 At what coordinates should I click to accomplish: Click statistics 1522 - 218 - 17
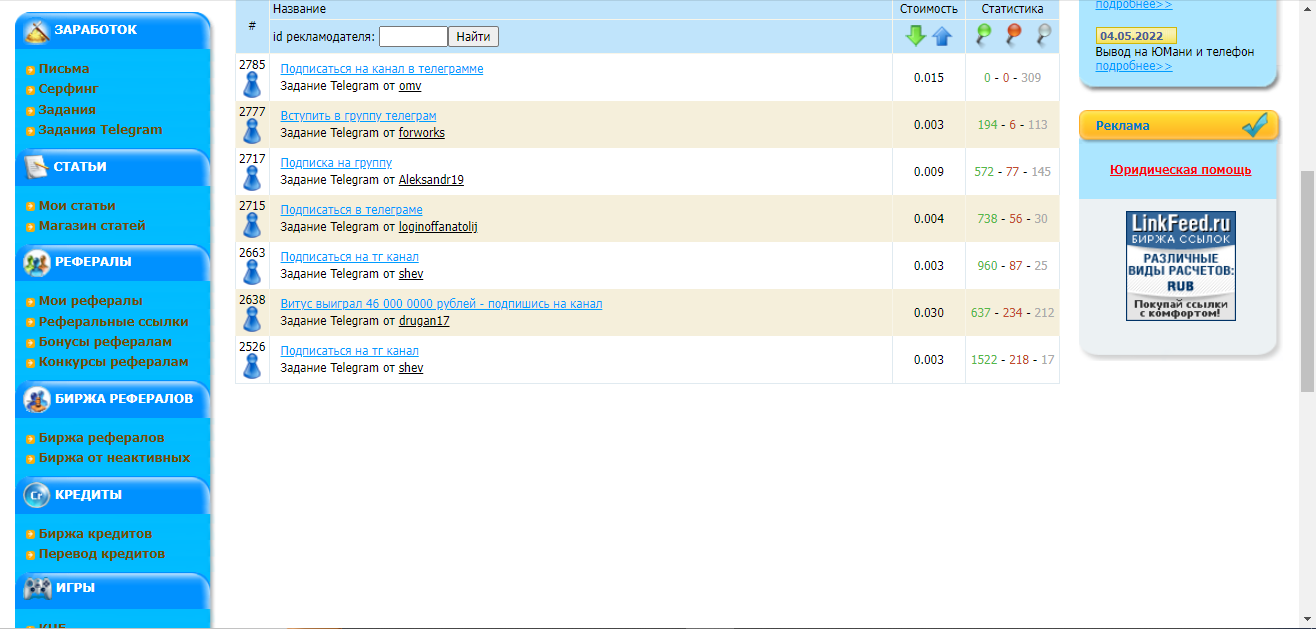pyautogui.click(x=1012, y=360)
